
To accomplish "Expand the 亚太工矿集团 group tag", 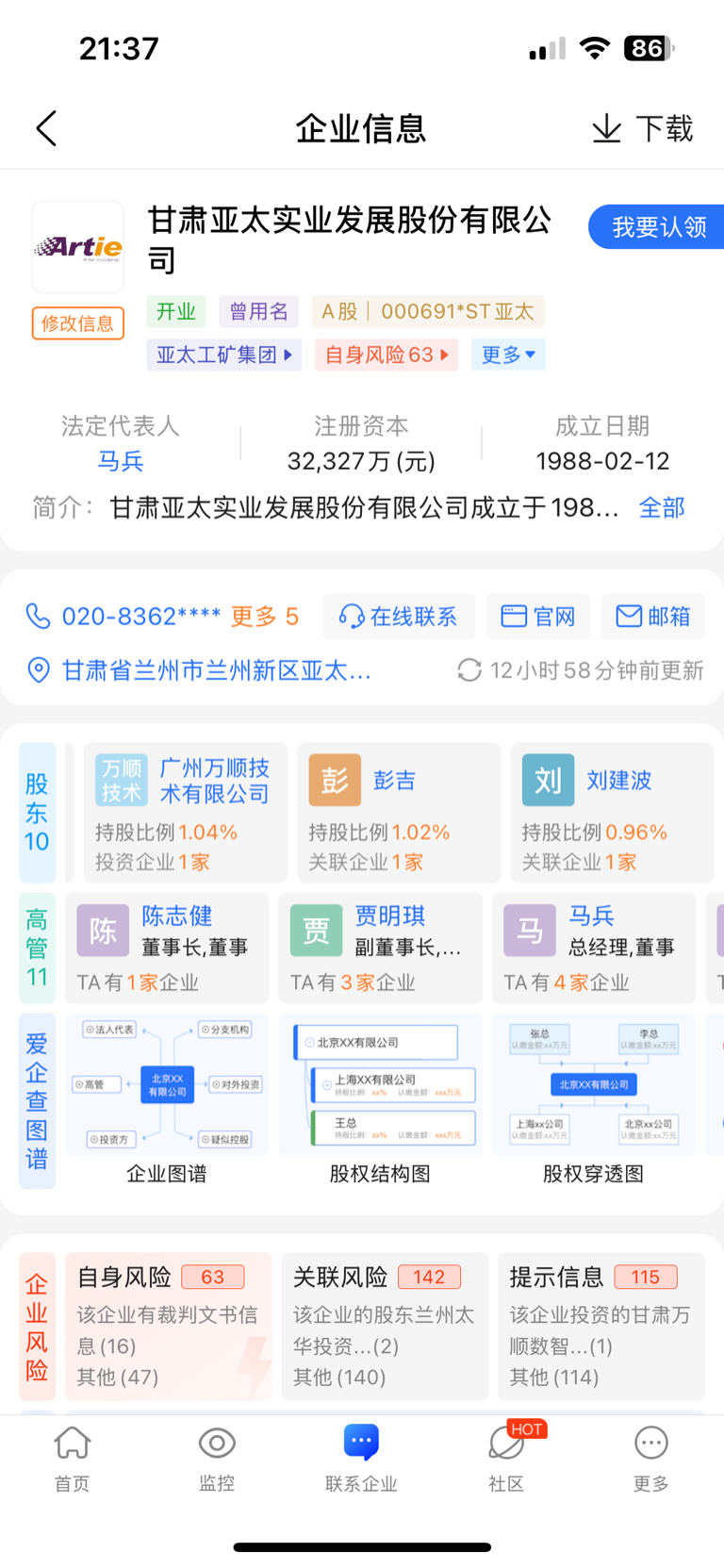I will coord(224,355).
